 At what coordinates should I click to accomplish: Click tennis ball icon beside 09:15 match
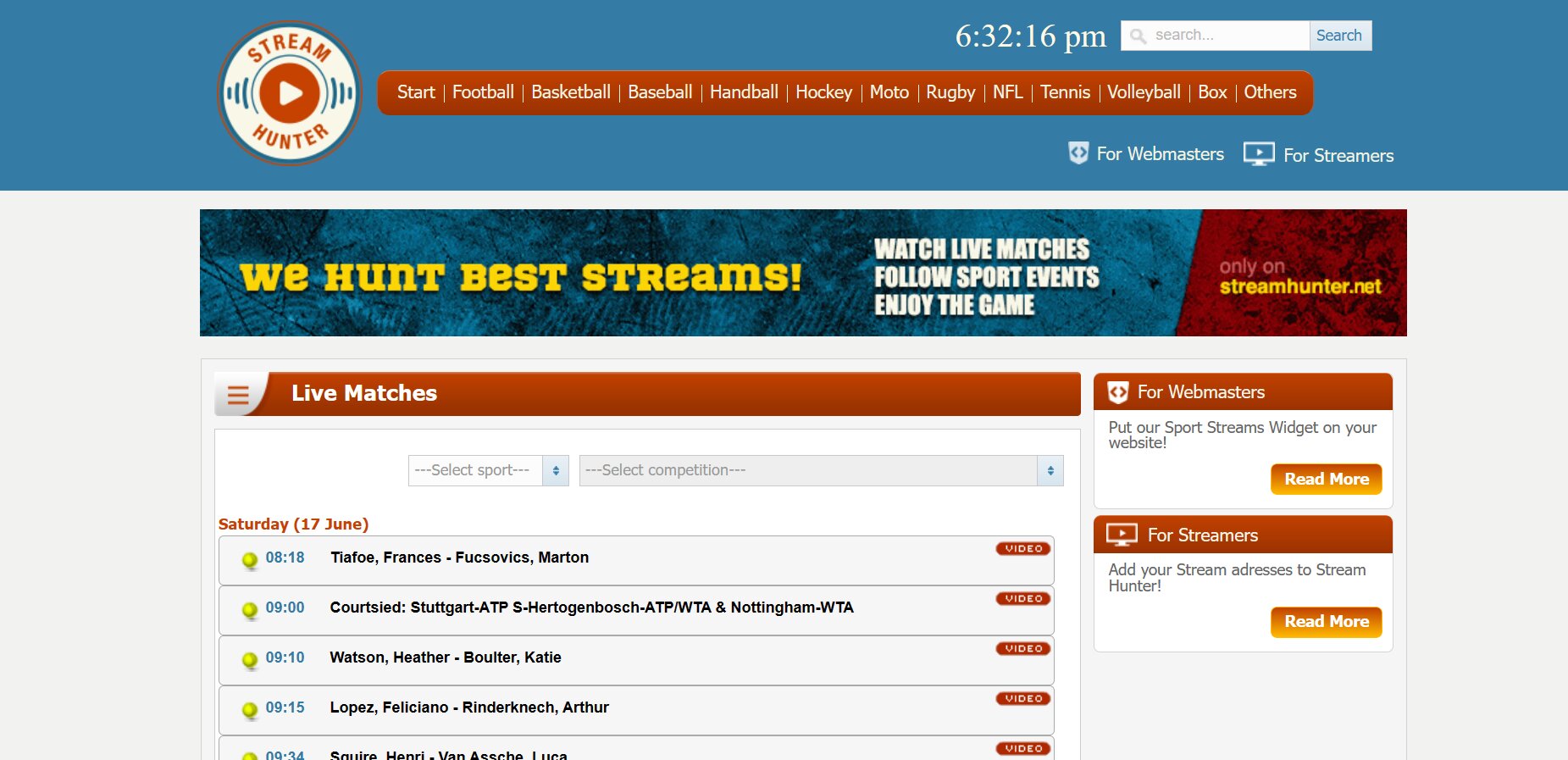[x=250, y=710]
